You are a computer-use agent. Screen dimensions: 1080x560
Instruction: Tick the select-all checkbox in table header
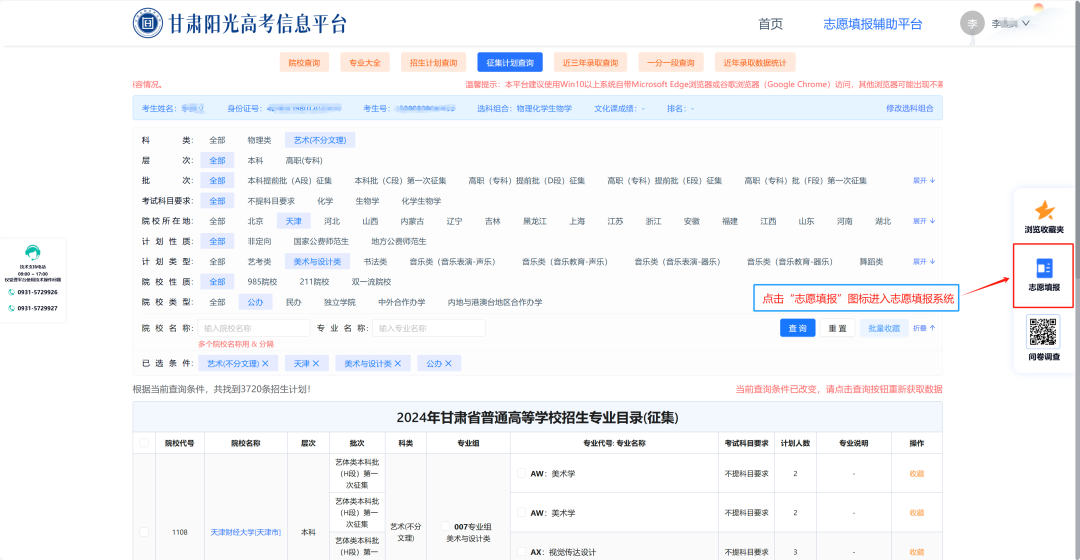144,442
